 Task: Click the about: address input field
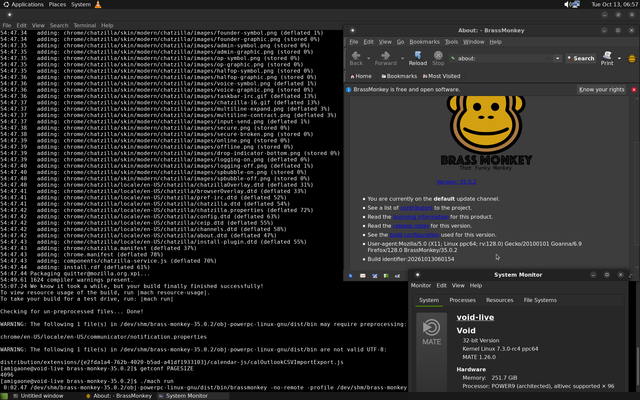point(501,58)
